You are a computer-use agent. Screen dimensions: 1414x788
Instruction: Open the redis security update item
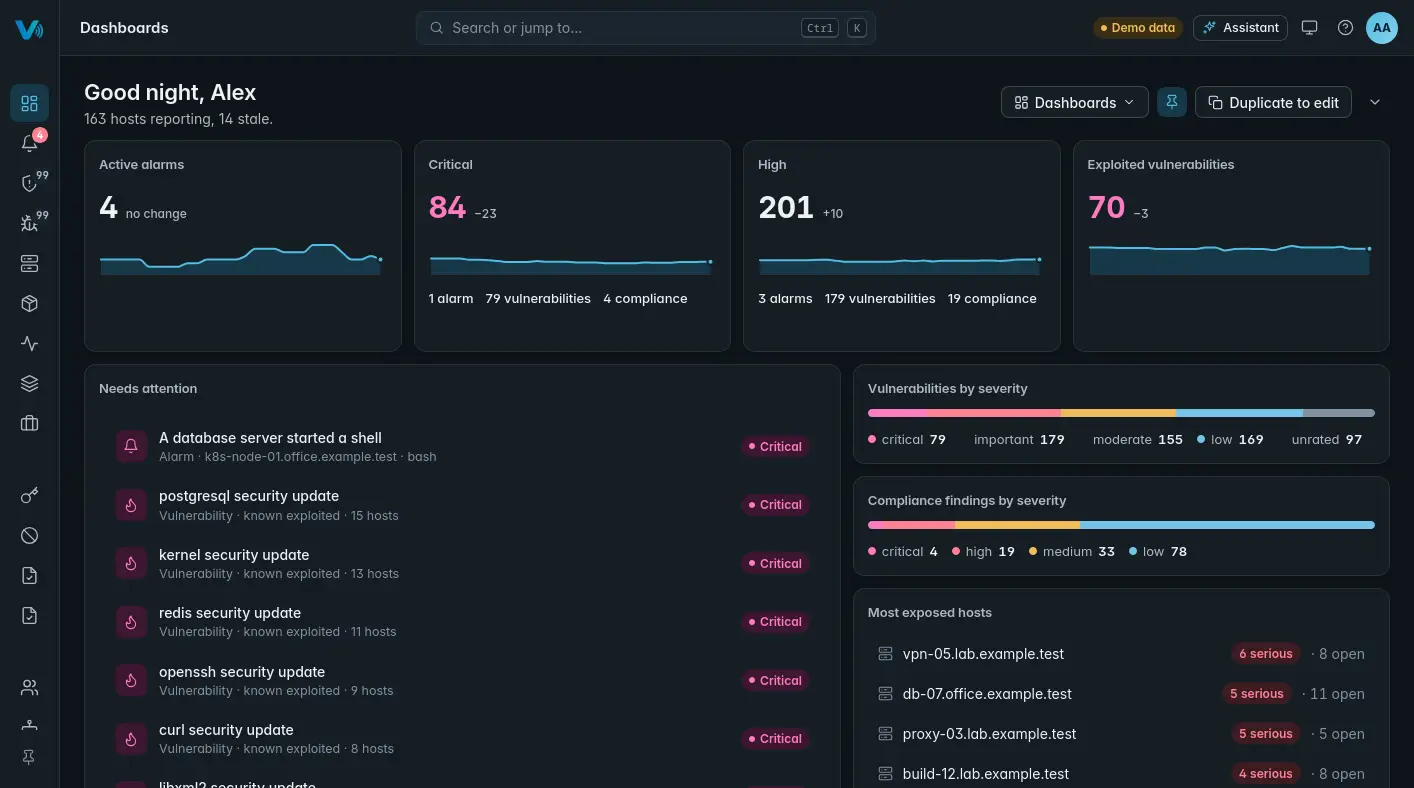pyautogui.click(x=462, y=622)
